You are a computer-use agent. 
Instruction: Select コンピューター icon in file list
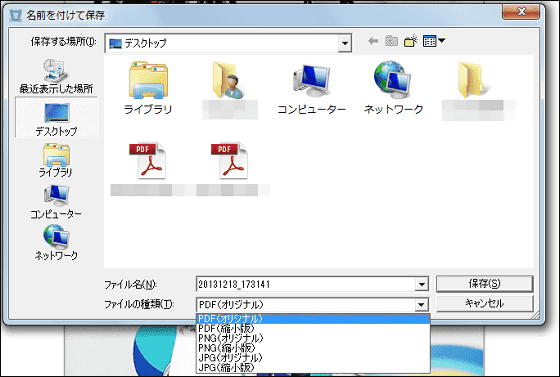(311, 88)
